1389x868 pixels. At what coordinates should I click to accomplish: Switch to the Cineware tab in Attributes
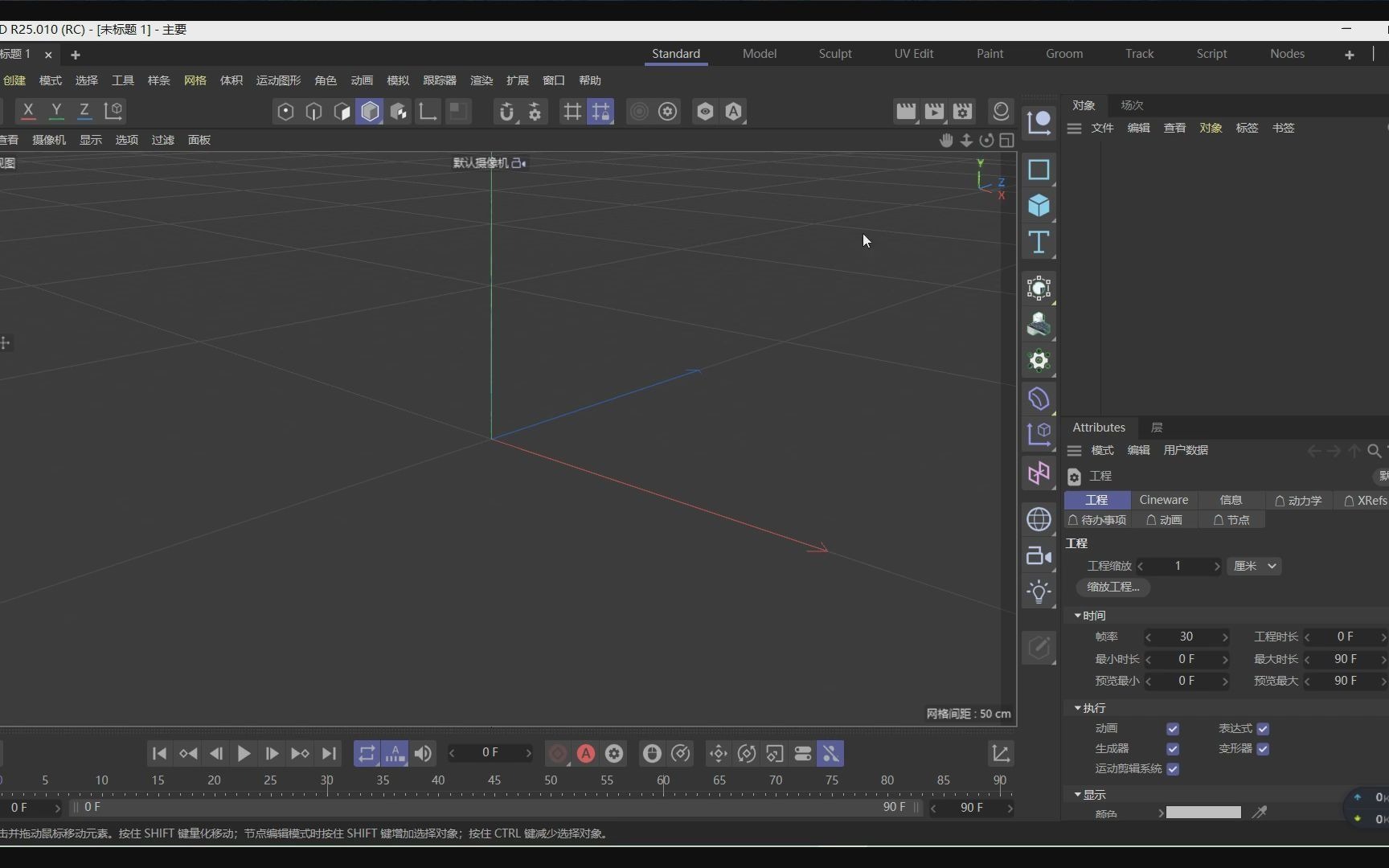tap(1164, 500)
